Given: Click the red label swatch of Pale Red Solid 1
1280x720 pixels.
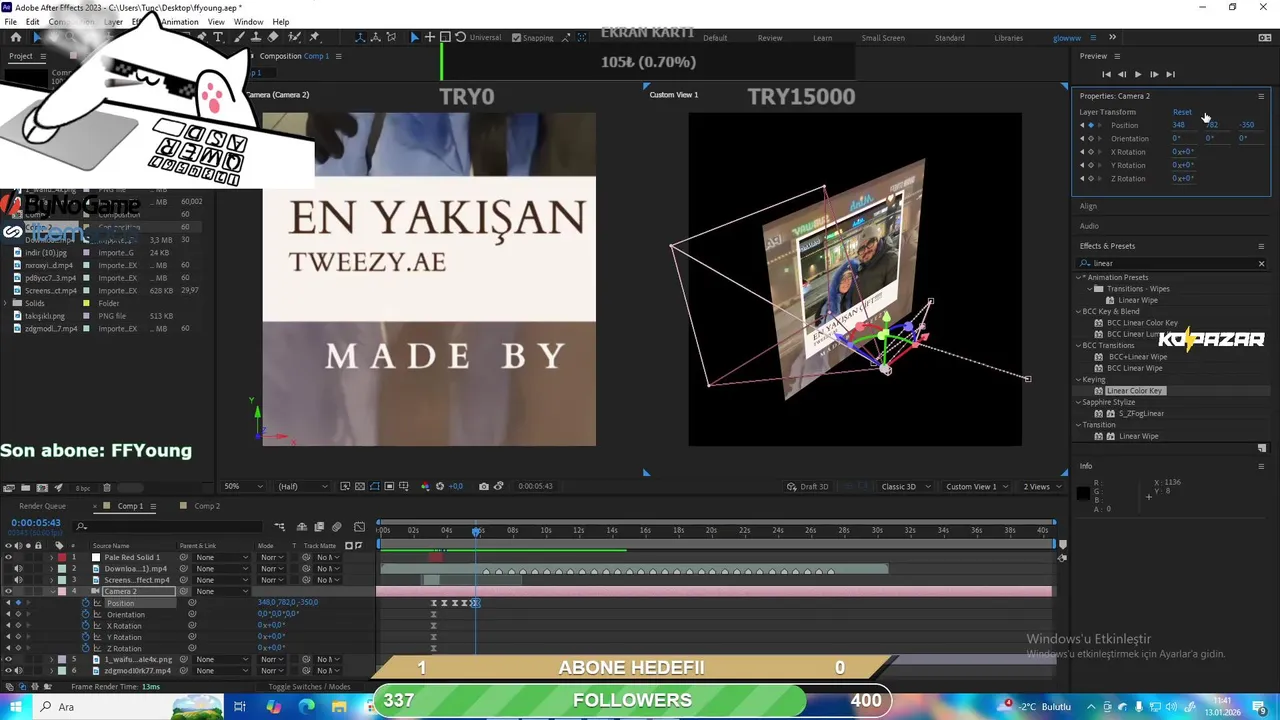Looking at the screenshot, I should point(61,557).
